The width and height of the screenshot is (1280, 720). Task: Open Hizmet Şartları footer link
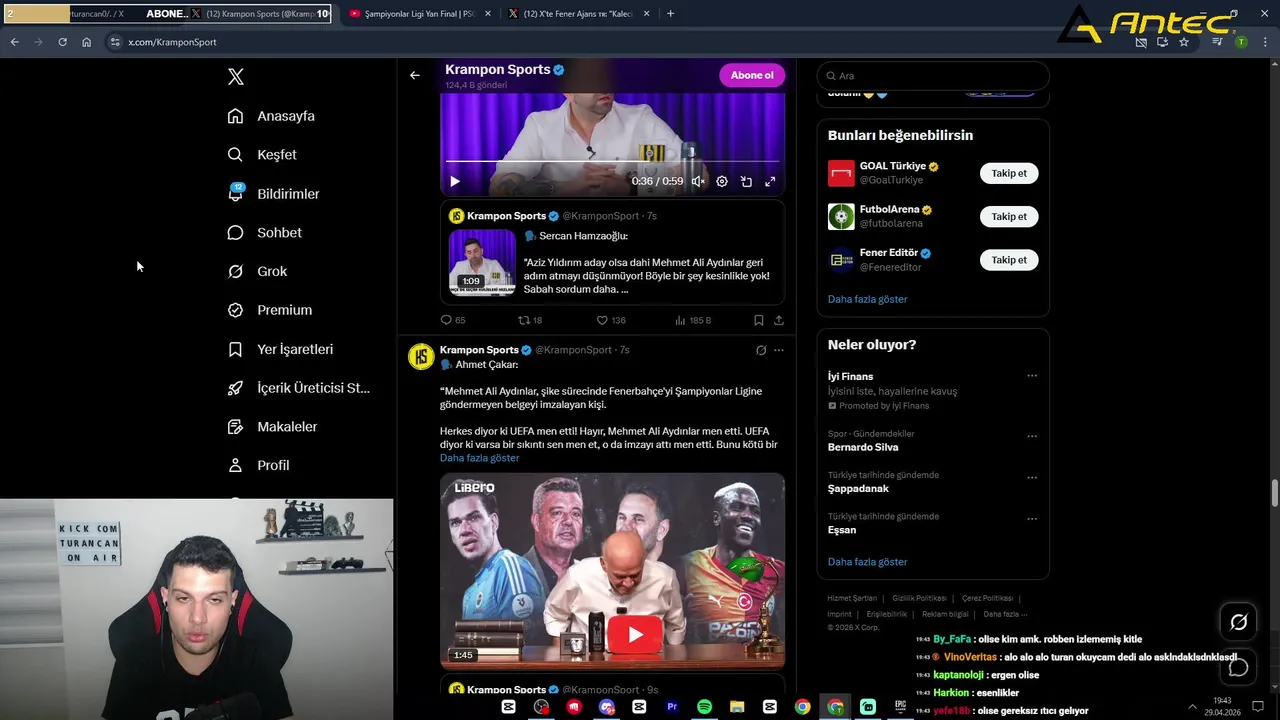pos(852,598)
